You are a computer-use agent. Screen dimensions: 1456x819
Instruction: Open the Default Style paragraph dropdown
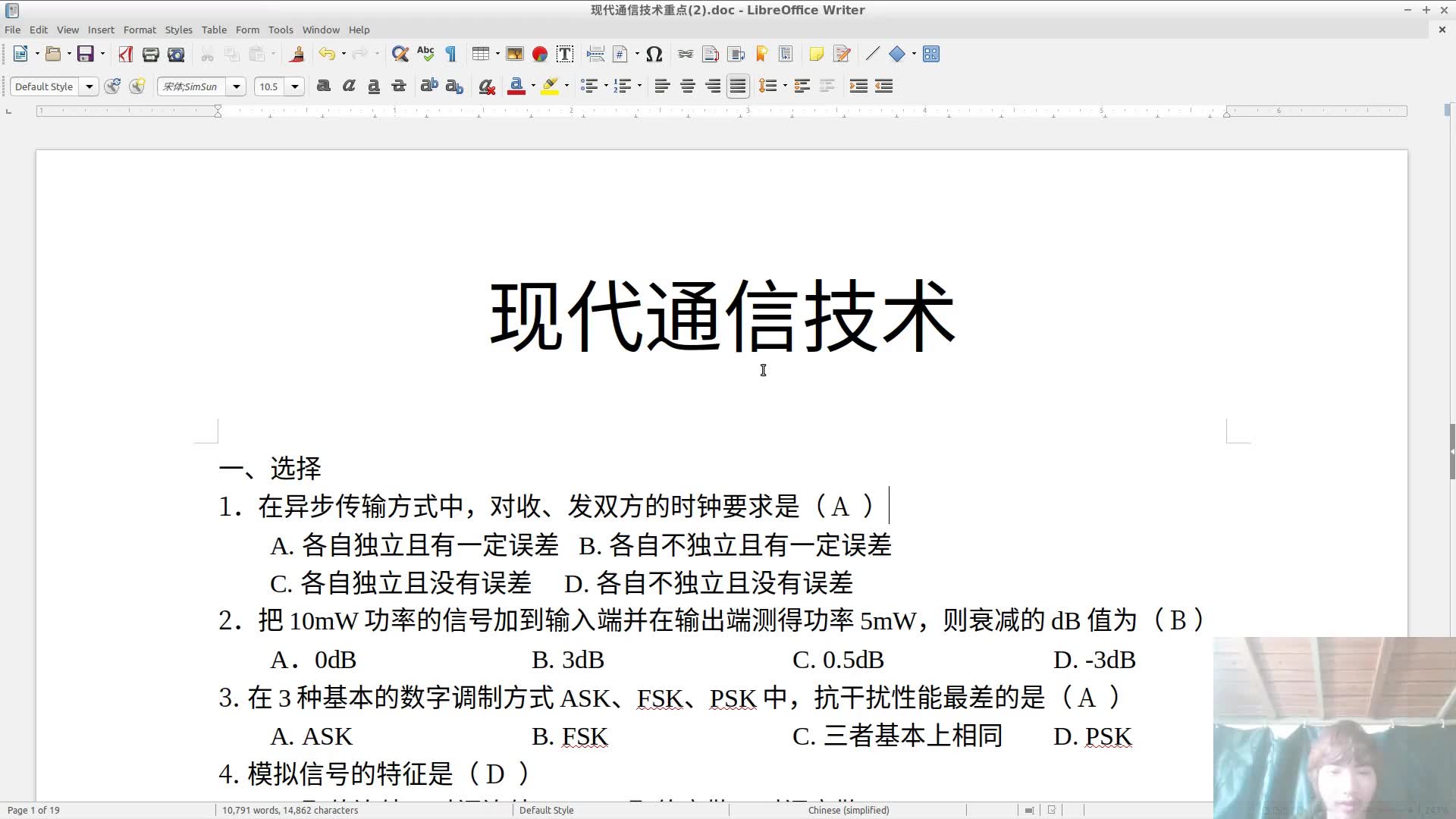click(89, 86)
